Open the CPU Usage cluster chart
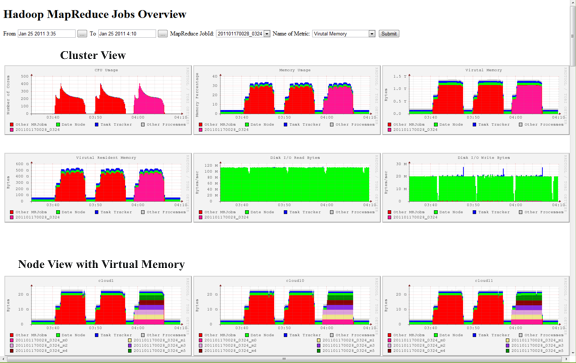Screen dimensions: 576x363 pyautogui.click(x=98, y=100)
